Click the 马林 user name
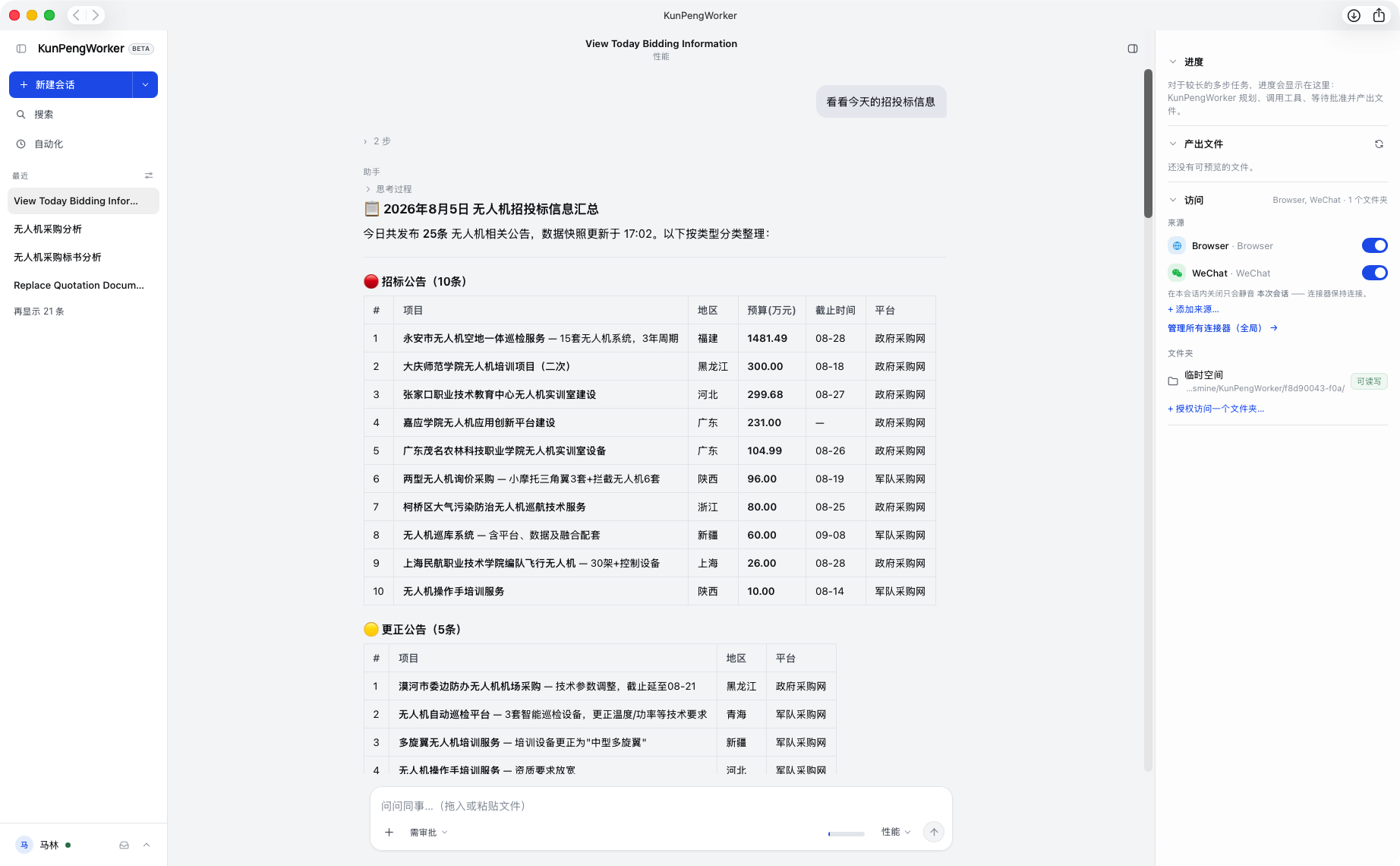Screen dimensions: 1400x866 (49, 845)
